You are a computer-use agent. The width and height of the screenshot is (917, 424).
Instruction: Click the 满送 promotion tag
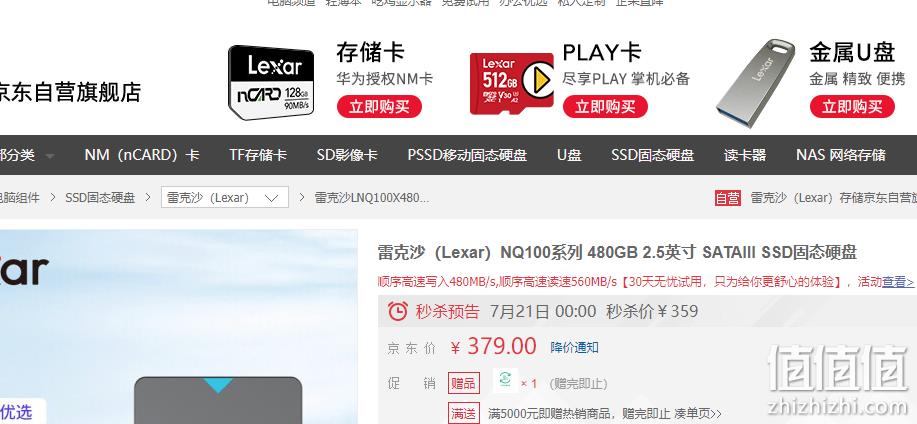464,413
